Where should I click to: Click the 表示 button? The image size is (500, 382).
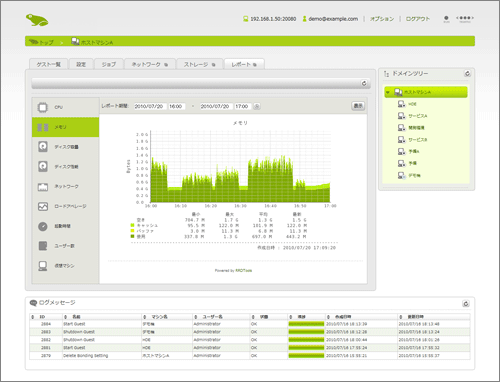click(358, 106)
